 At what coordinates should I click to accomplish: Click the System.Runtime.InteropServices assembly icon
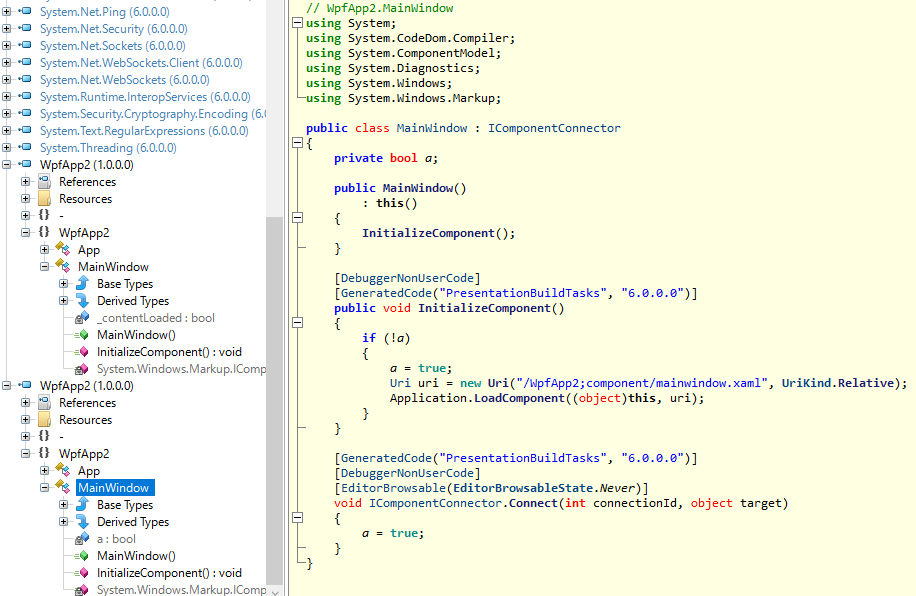pyautogui.click(x=26, y=96)
